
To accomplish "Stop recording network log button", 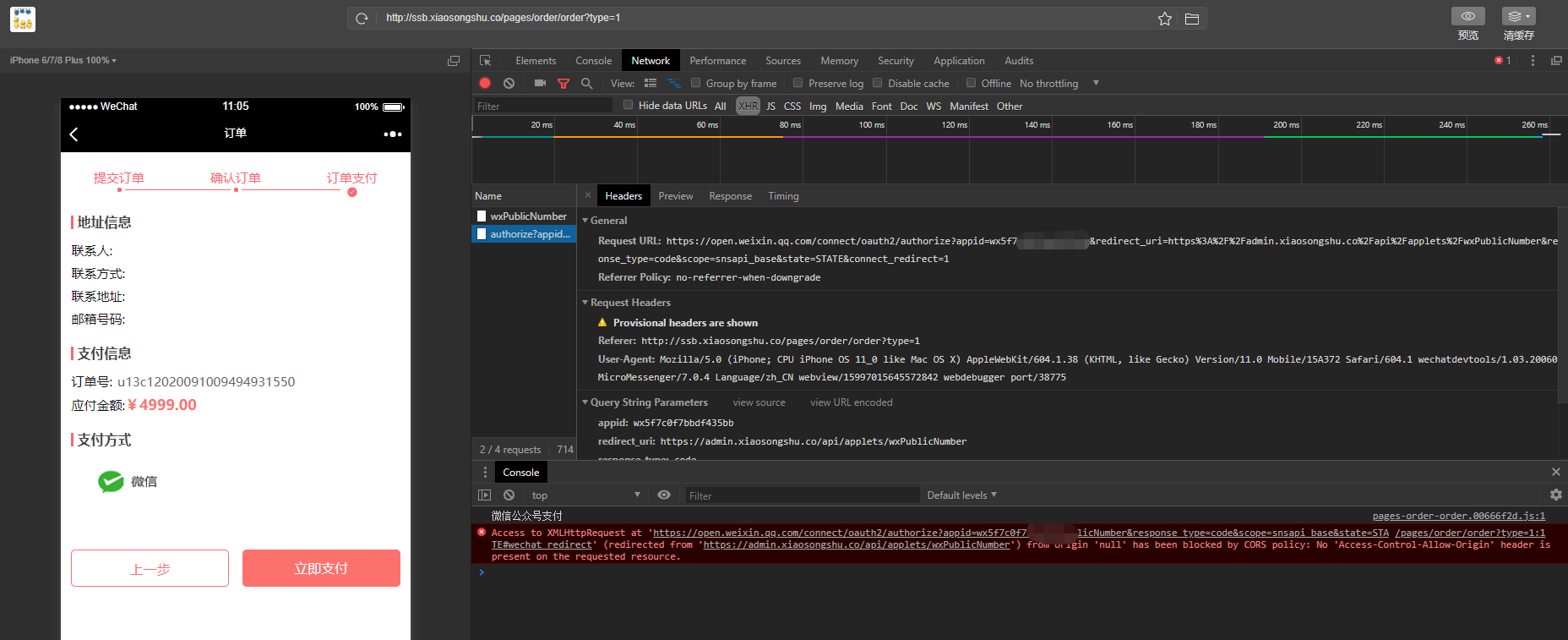I will pyautogui.click(x=485, y=83).
